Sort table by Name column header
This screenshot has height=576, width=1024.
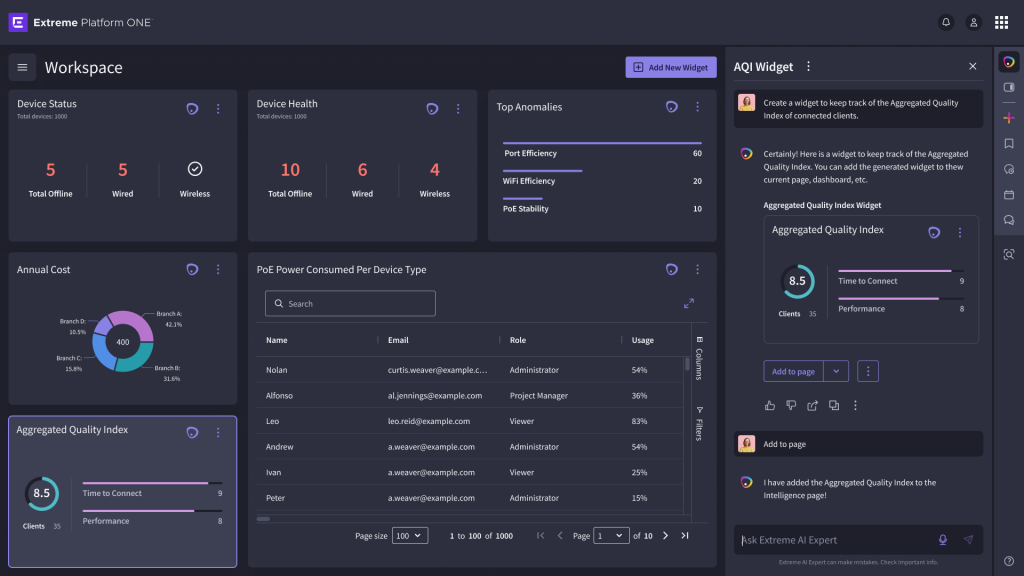(x=277, y=340)
